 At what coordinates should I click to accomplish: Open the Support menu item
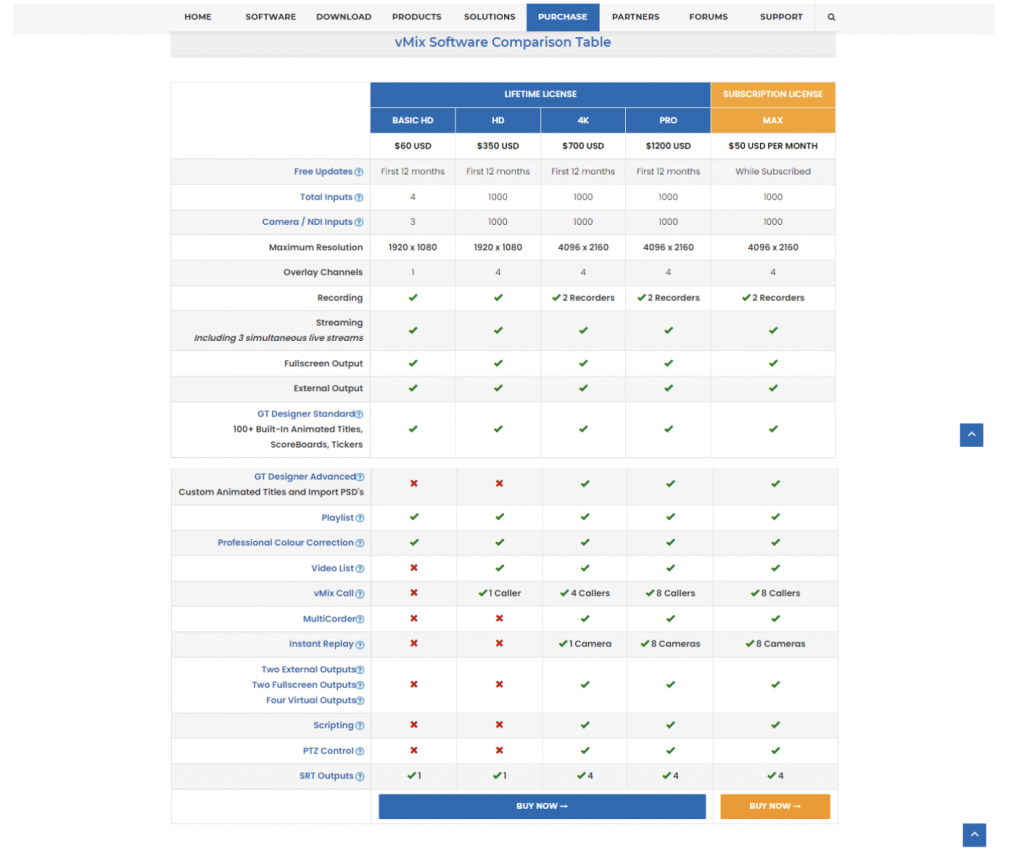pyautogui.click(x=780, y=17)
